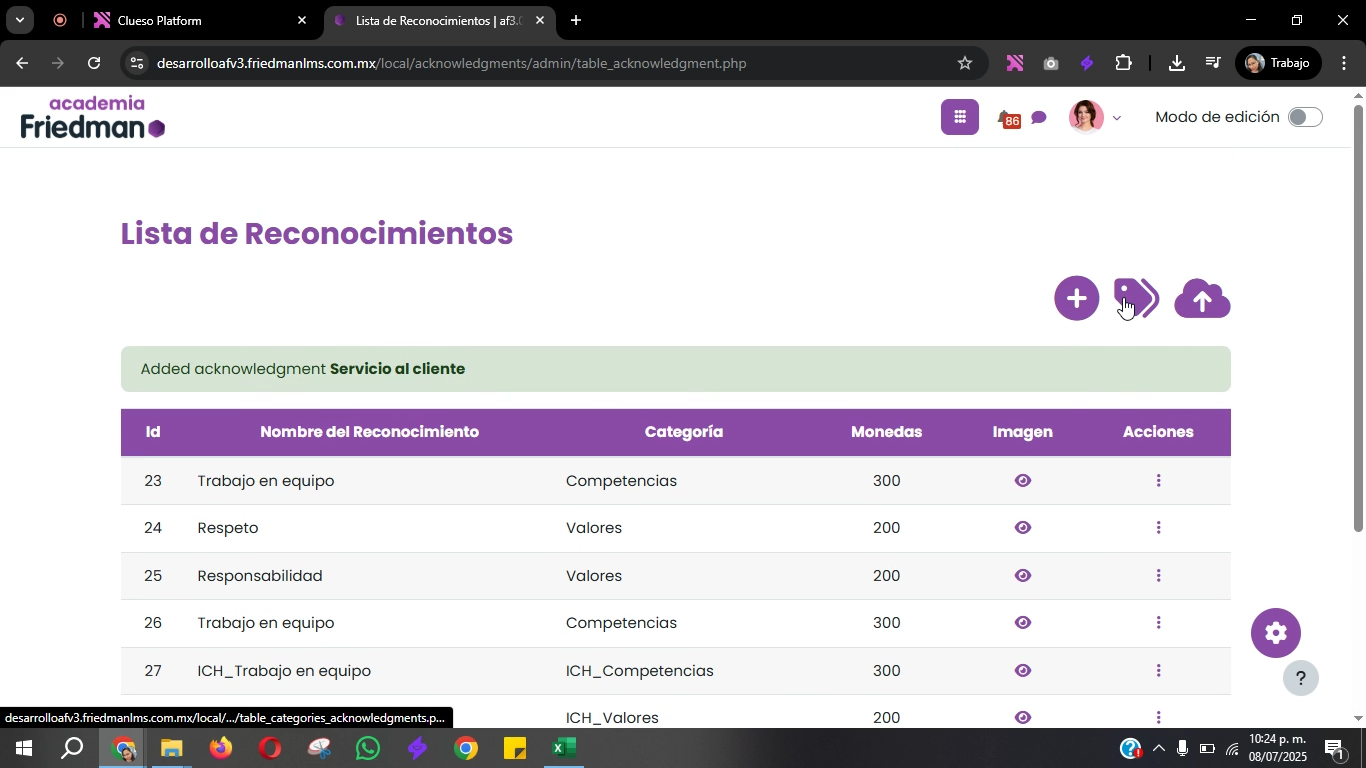
Task: Toggle Modo de edición switch
Action: click(1305, 117)
